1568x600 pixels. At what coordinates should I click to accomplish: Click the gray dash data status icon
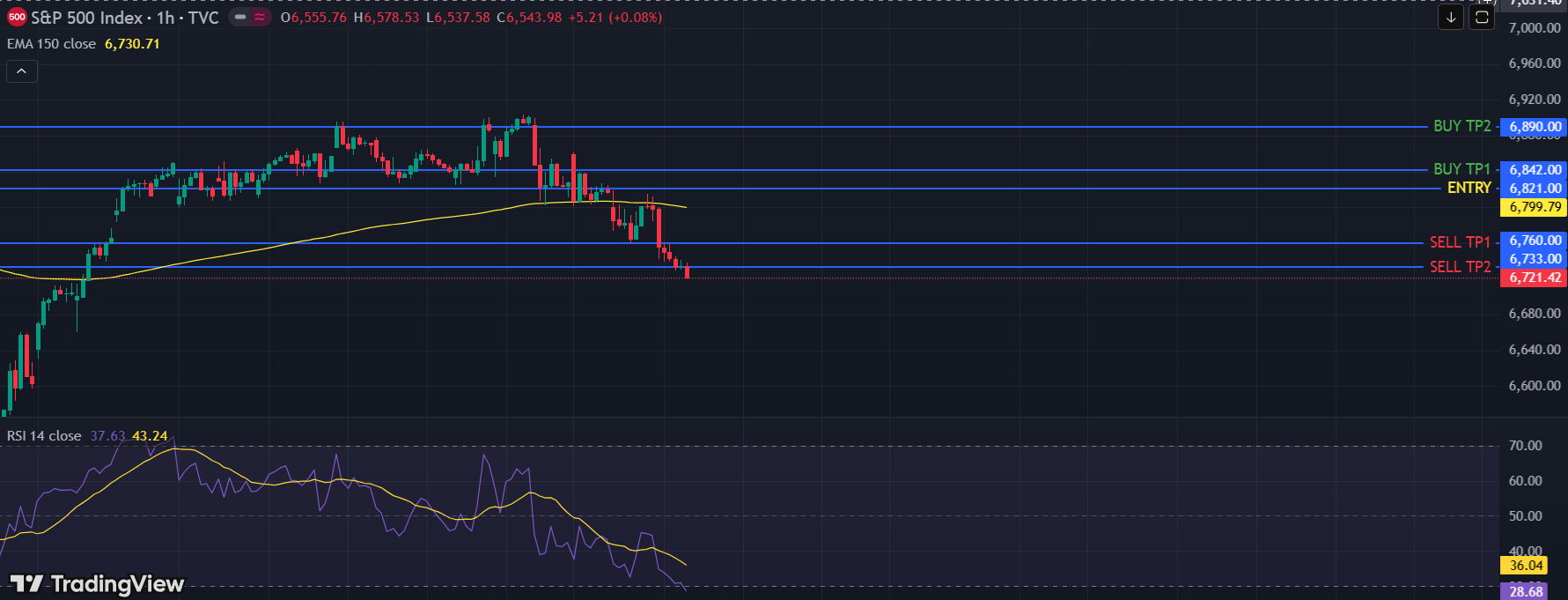tap(240, 18)
